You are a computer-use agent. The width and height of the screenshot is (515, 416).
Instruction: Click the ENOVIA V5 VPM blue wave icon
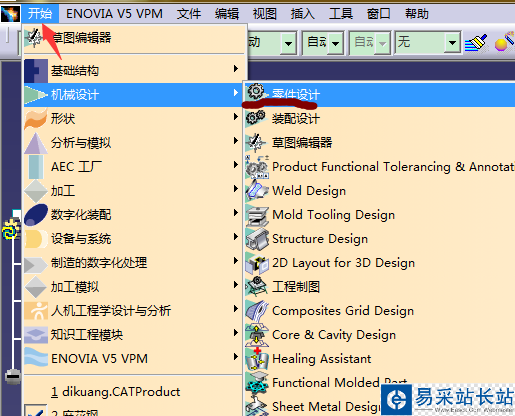tap(35, 357)
